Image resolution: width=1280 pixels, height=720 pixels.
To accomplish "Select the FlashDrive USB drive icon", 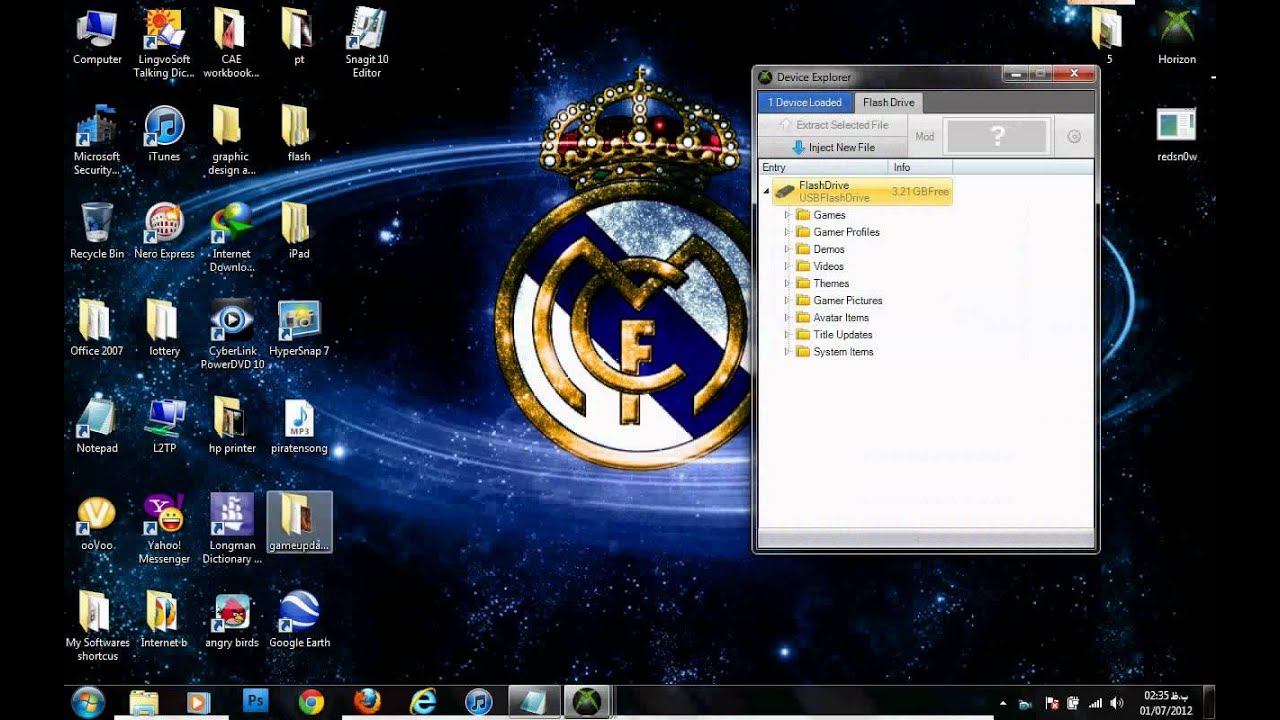I will point(785,191).
